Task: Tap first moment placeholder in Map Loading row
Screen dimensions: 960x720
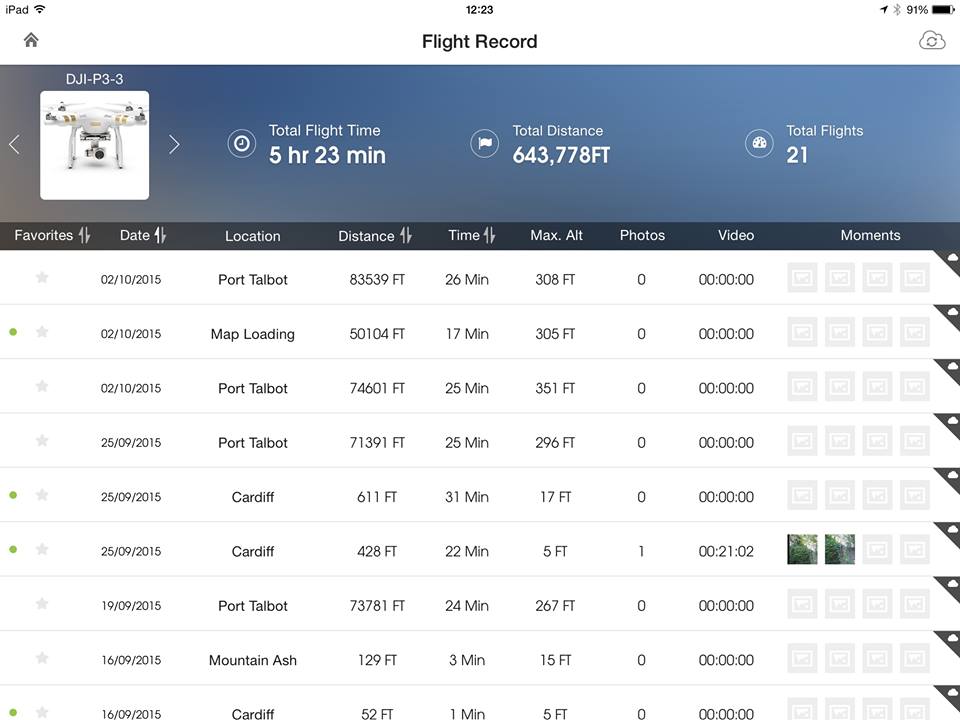Action: pyautogui.click(x=802, y=332)
